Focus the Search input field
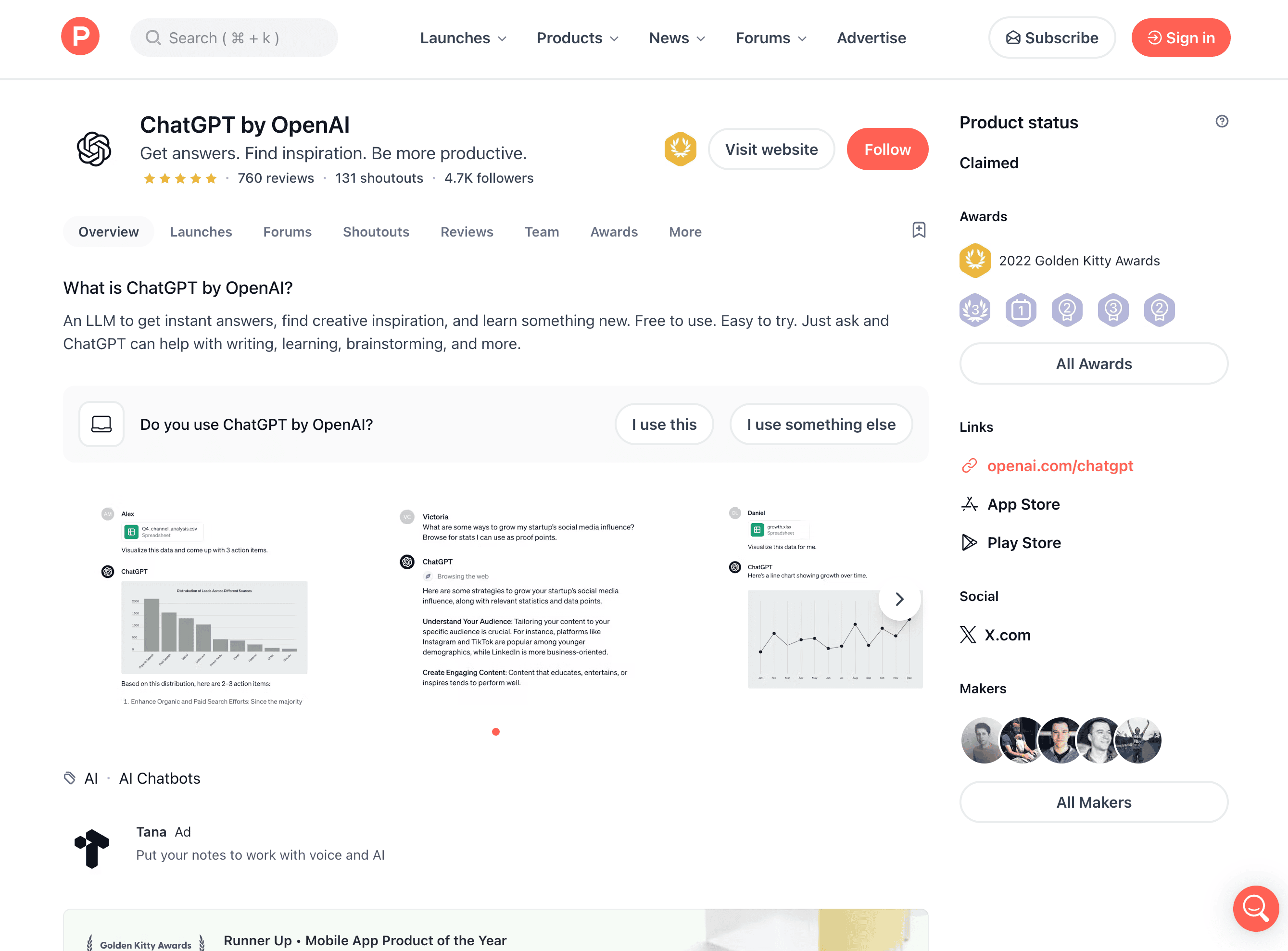Screen dimensions: 1288x951 click(234, 38)
